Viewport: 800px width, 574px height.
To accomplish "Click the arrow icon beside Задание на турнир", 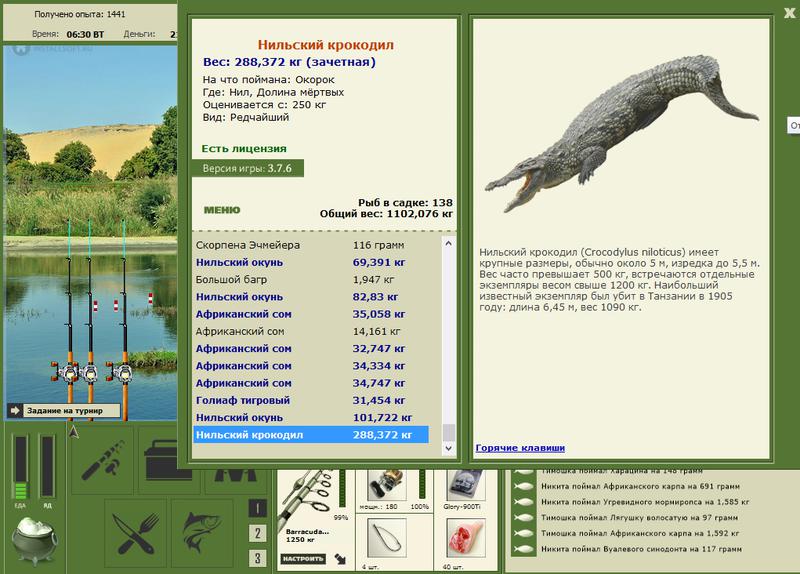I will 15,410.
